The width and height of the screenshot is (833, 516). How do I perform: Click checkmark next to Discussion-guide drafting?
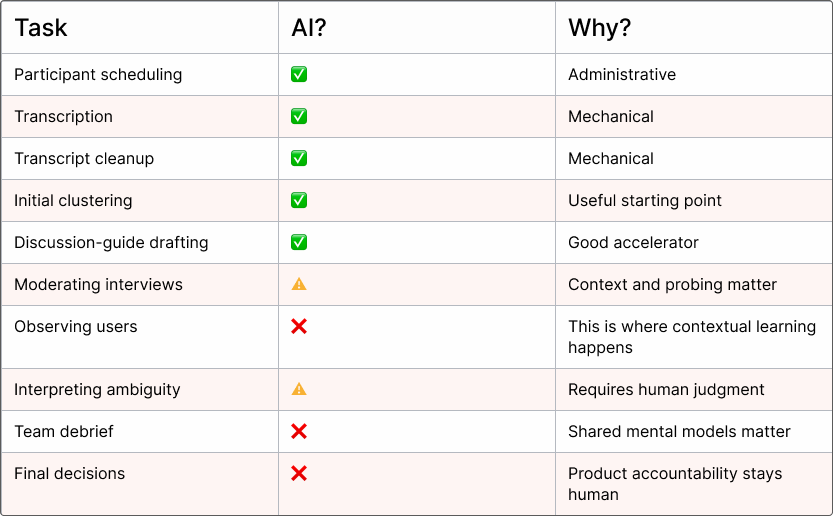[x=299, y=242]
